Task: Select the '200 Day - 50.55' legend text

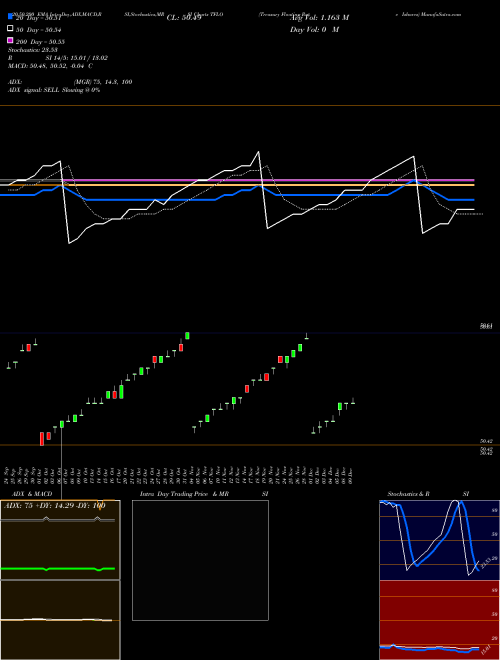Action: [x=40, y=42]
